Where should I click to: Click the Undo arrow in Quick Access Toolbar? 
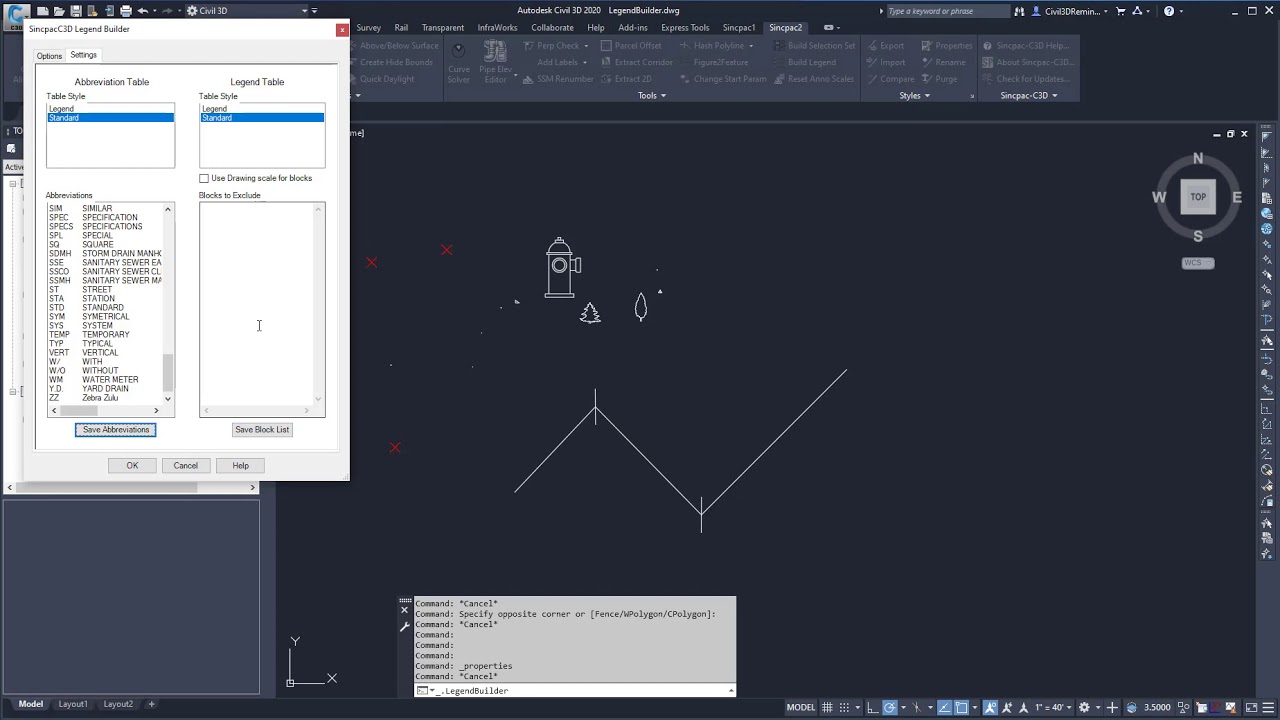point(142,11)
